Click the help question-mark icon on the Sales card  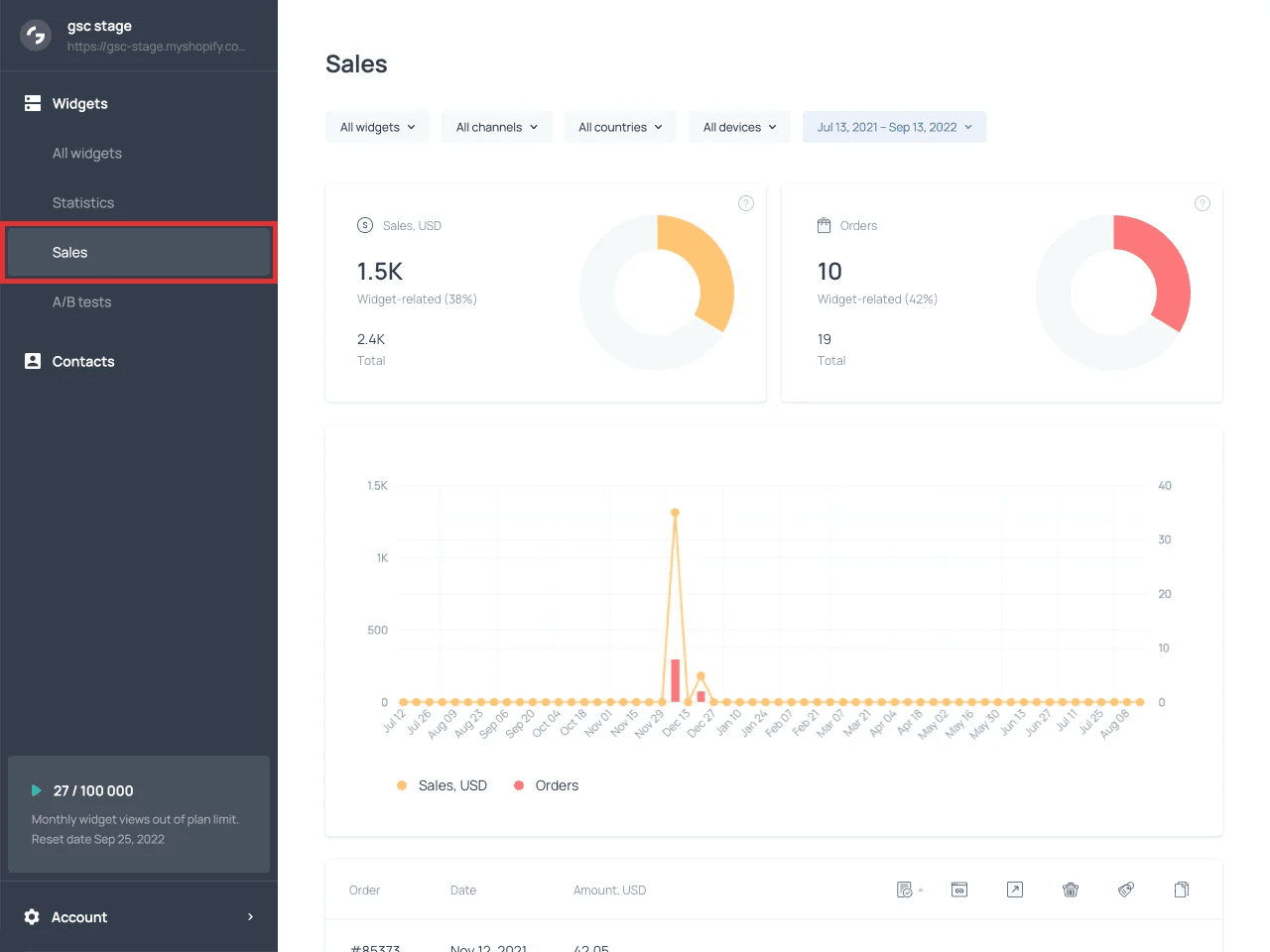[x=746, y=202]
